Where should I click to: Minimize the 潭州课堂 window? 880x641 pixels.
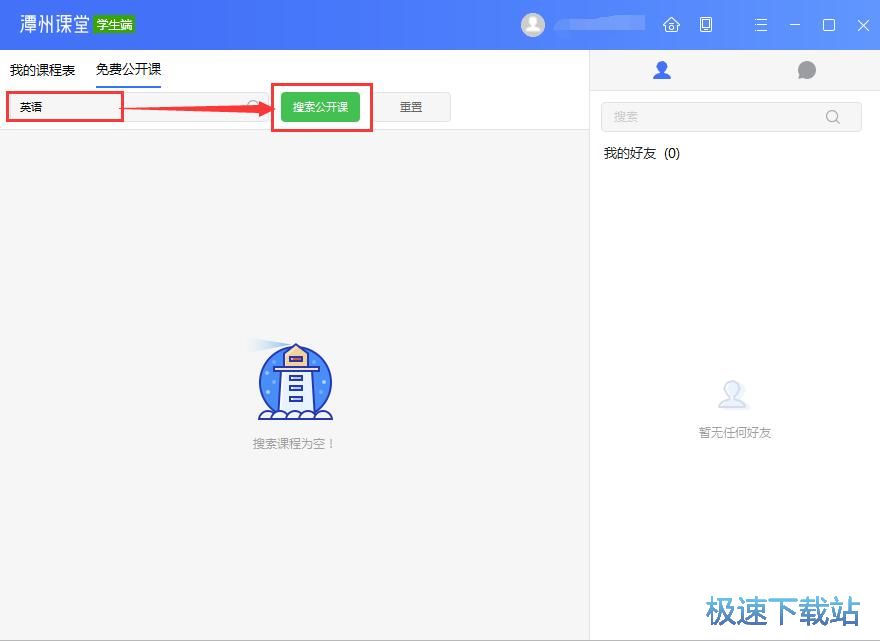[x=795, y=25]
